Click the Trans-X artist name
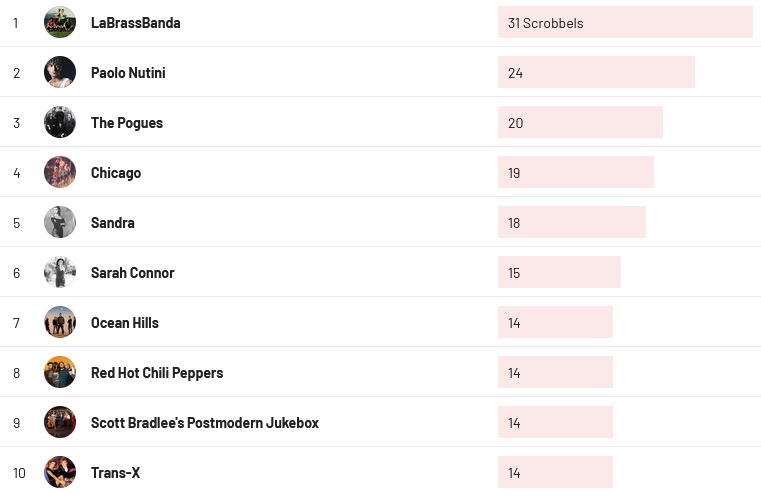761x495 pixels. click(115, 473)
